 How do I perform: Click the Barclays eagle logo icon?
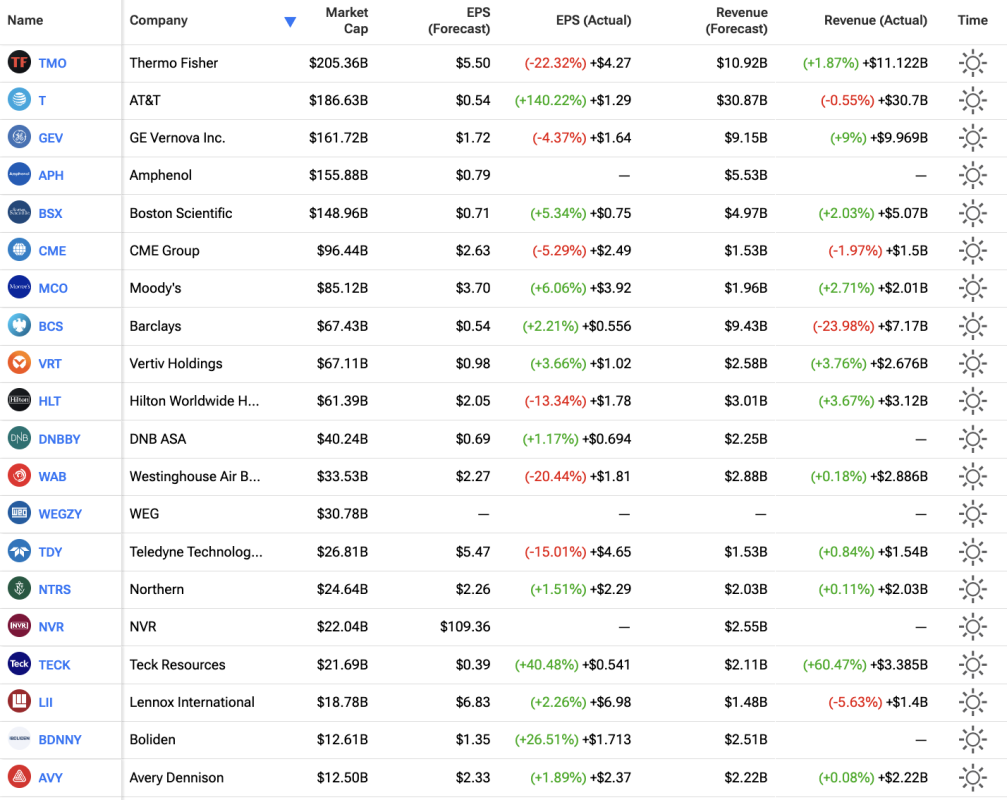pos(19,326)
